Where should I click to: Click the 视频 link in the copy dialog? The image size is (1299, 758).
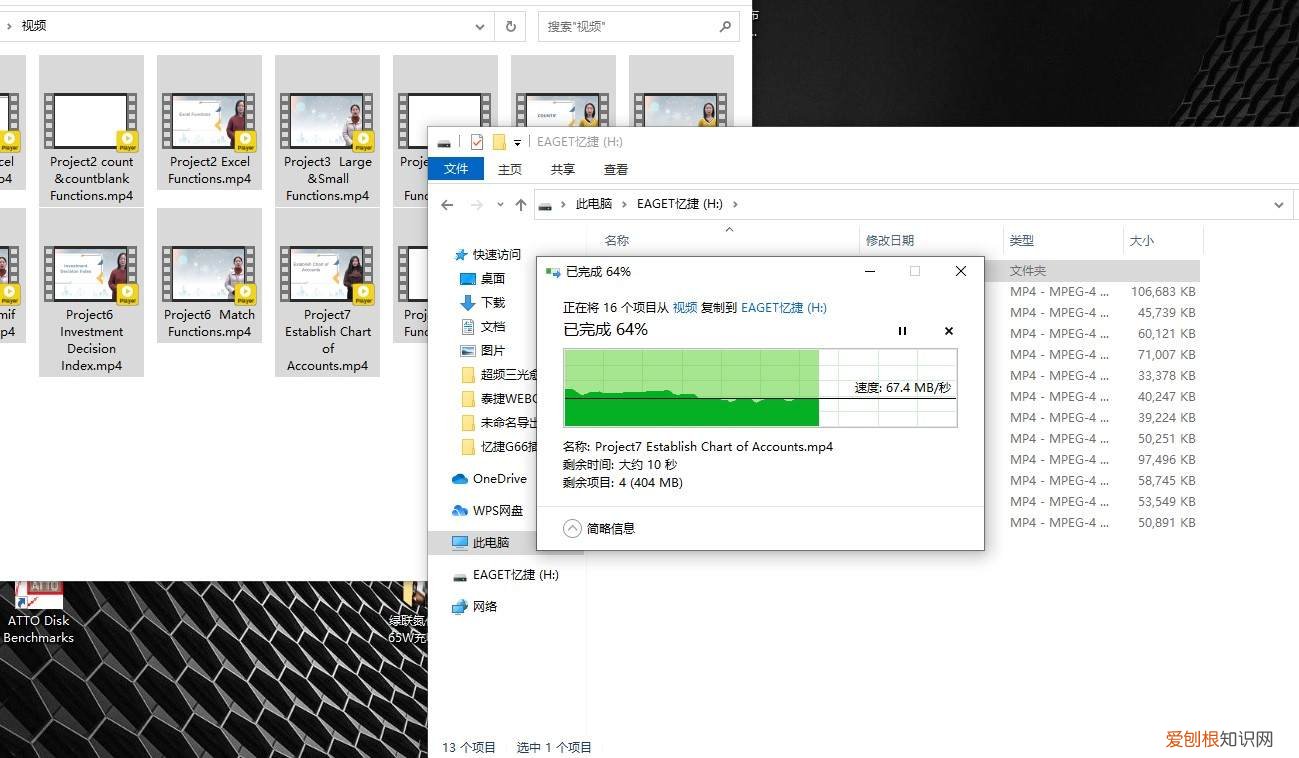tap(685, 307)
